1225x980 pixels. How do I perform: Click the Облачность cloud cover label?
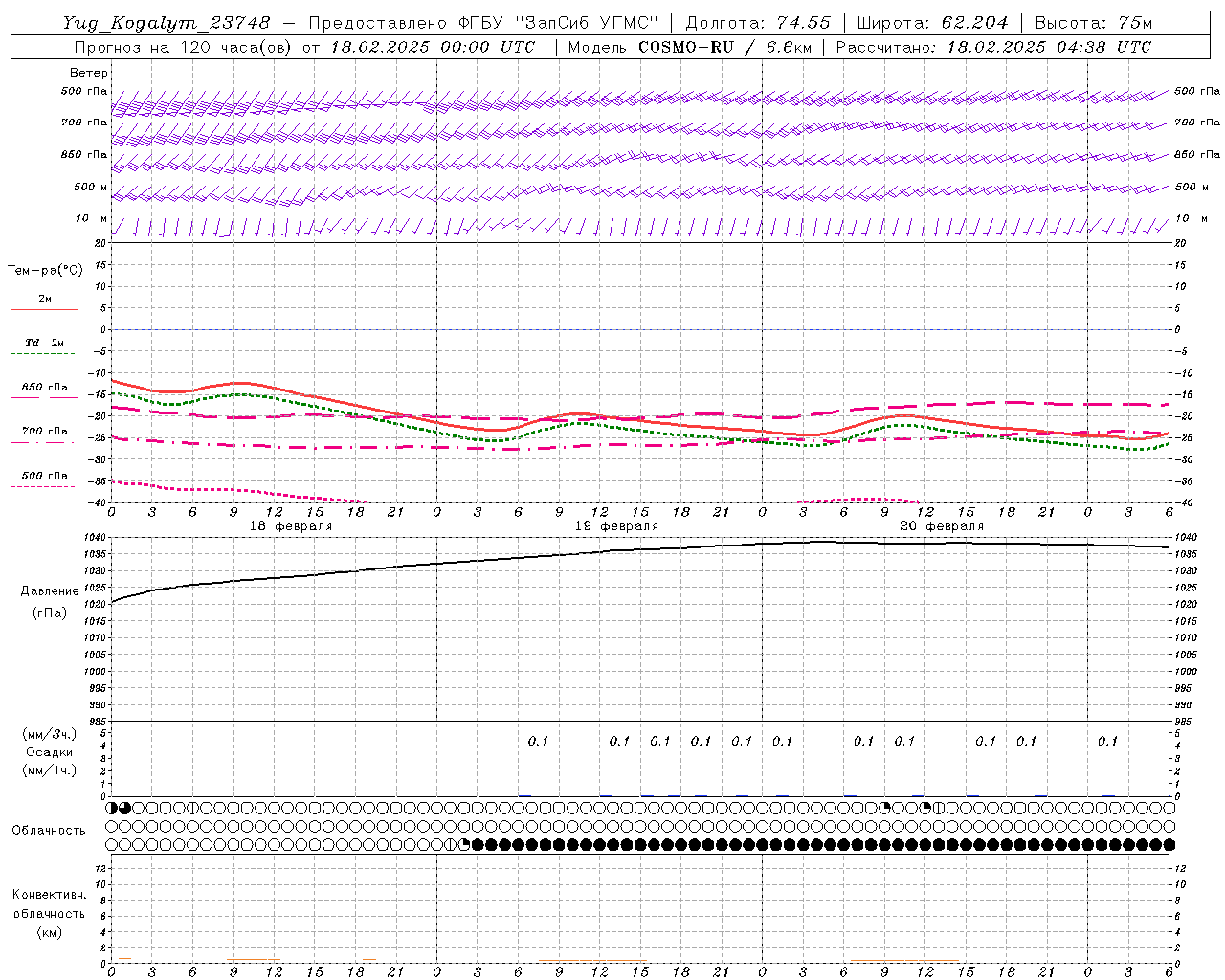click(x=49, y=831)
